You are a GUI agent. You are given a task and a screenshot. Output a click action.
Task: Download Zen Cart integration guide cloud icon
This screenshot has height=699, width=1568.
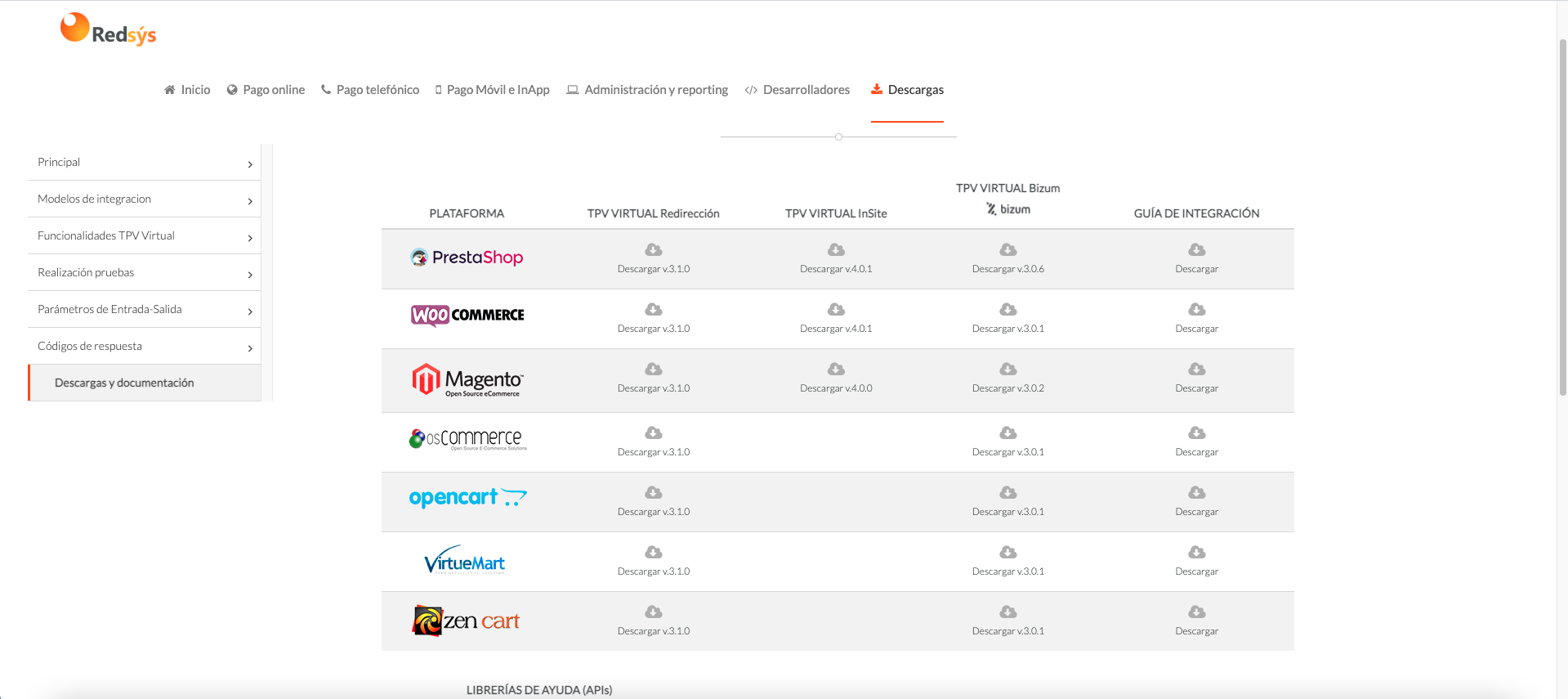[x=1197, y=612]
